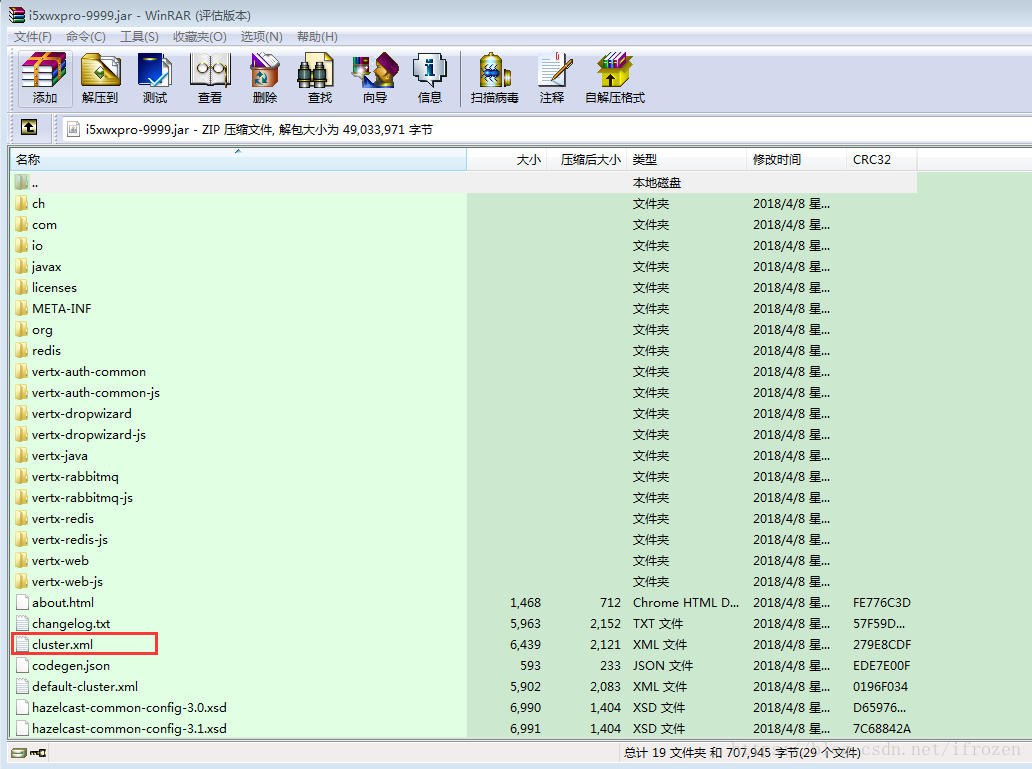Select the 'vertx-web' folder

point(52,561)
